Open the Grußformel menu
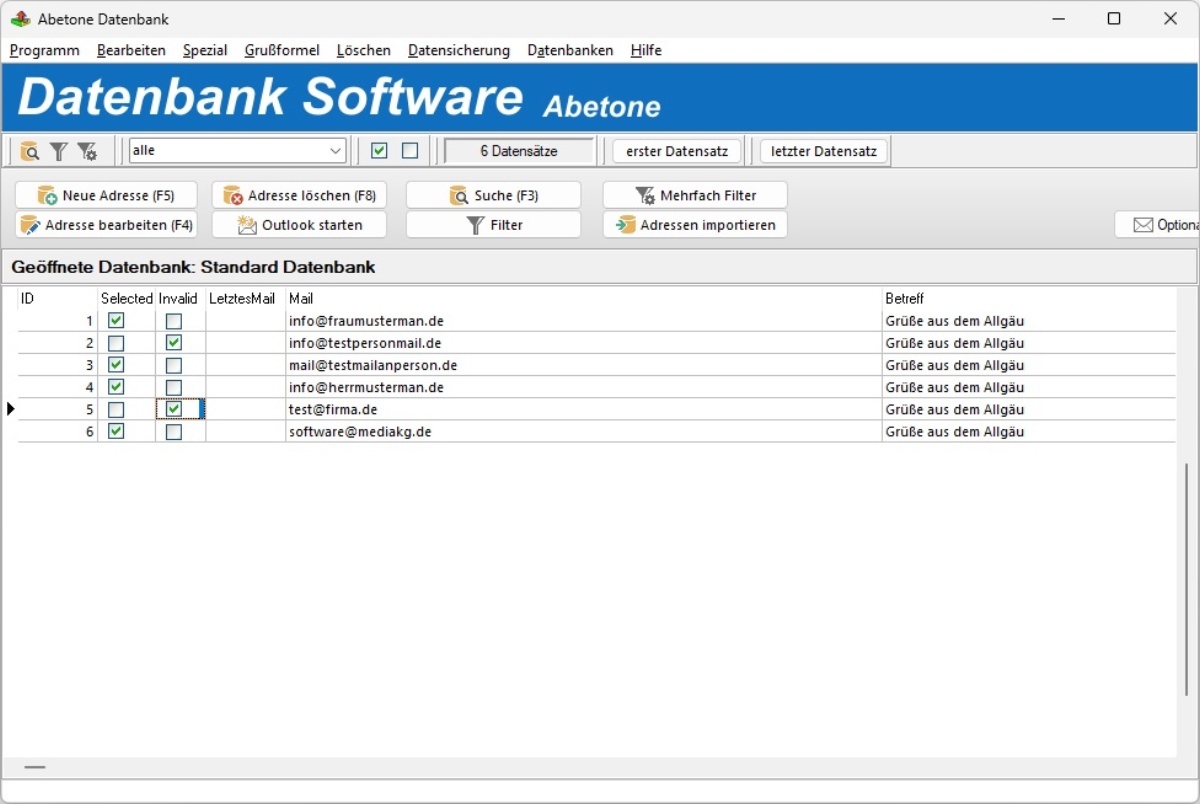The image size is (1200, 804). [x=282, y=50]
